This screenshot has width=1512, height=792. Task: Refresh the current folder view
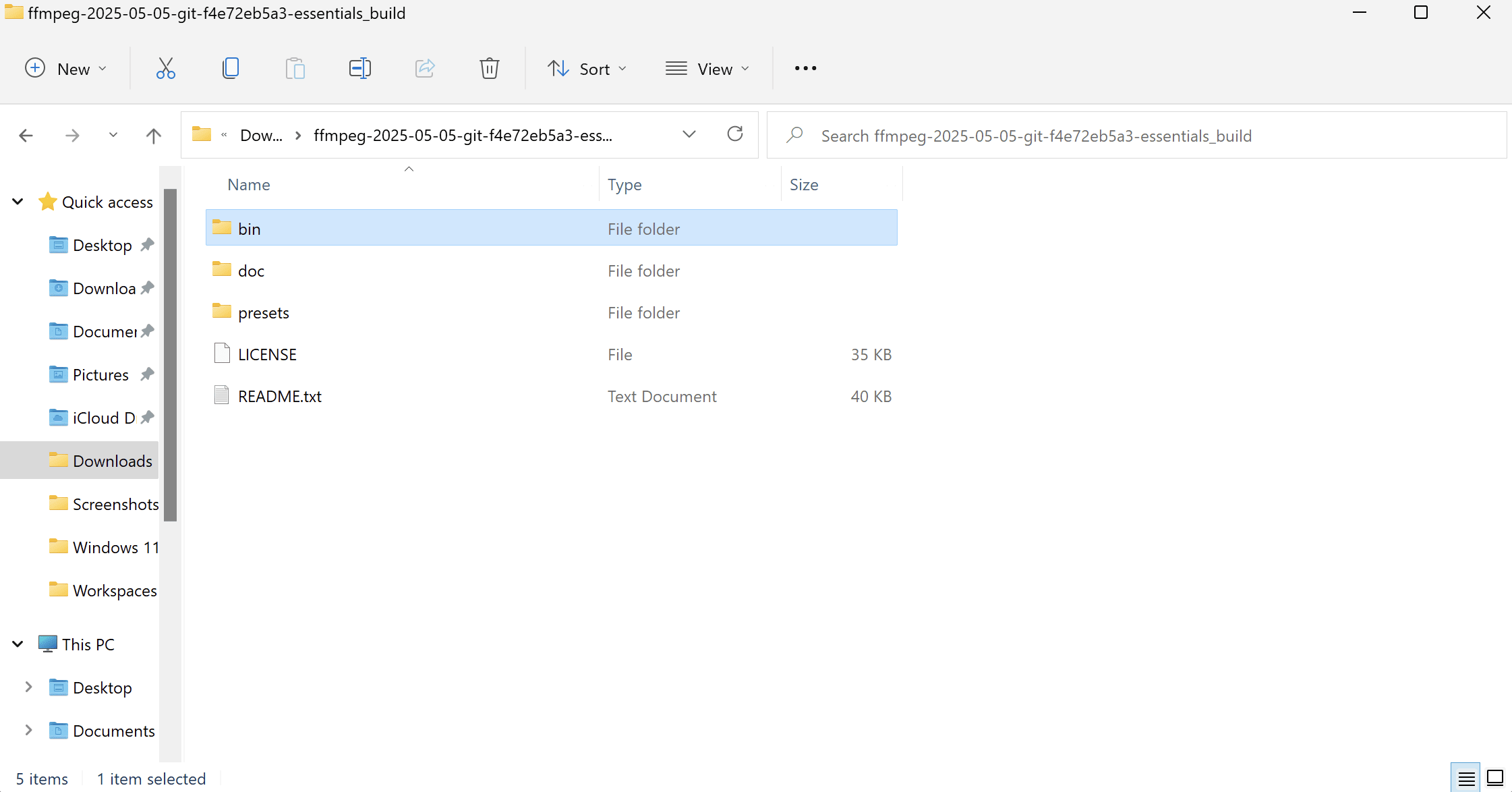pos(735,134)
